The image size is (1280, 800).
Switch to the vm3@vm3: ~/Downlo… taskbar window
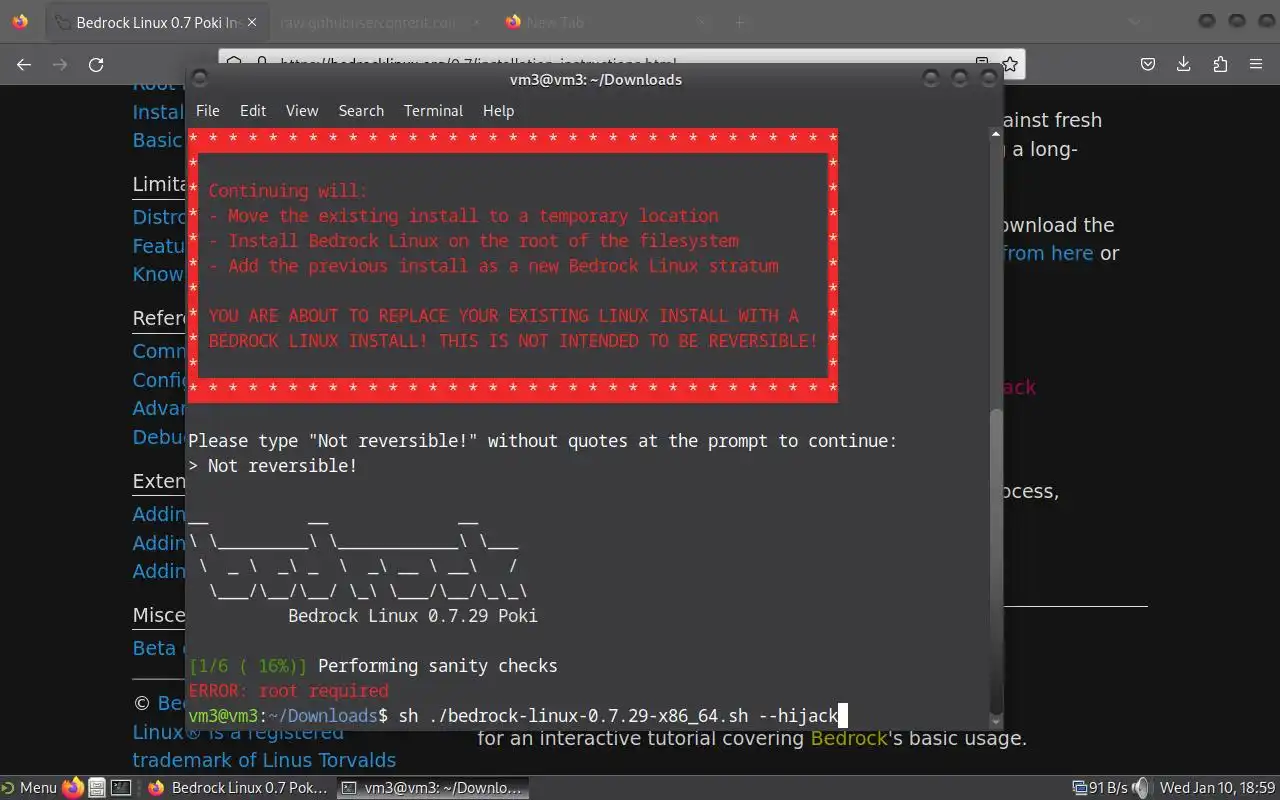click(432, 788)
